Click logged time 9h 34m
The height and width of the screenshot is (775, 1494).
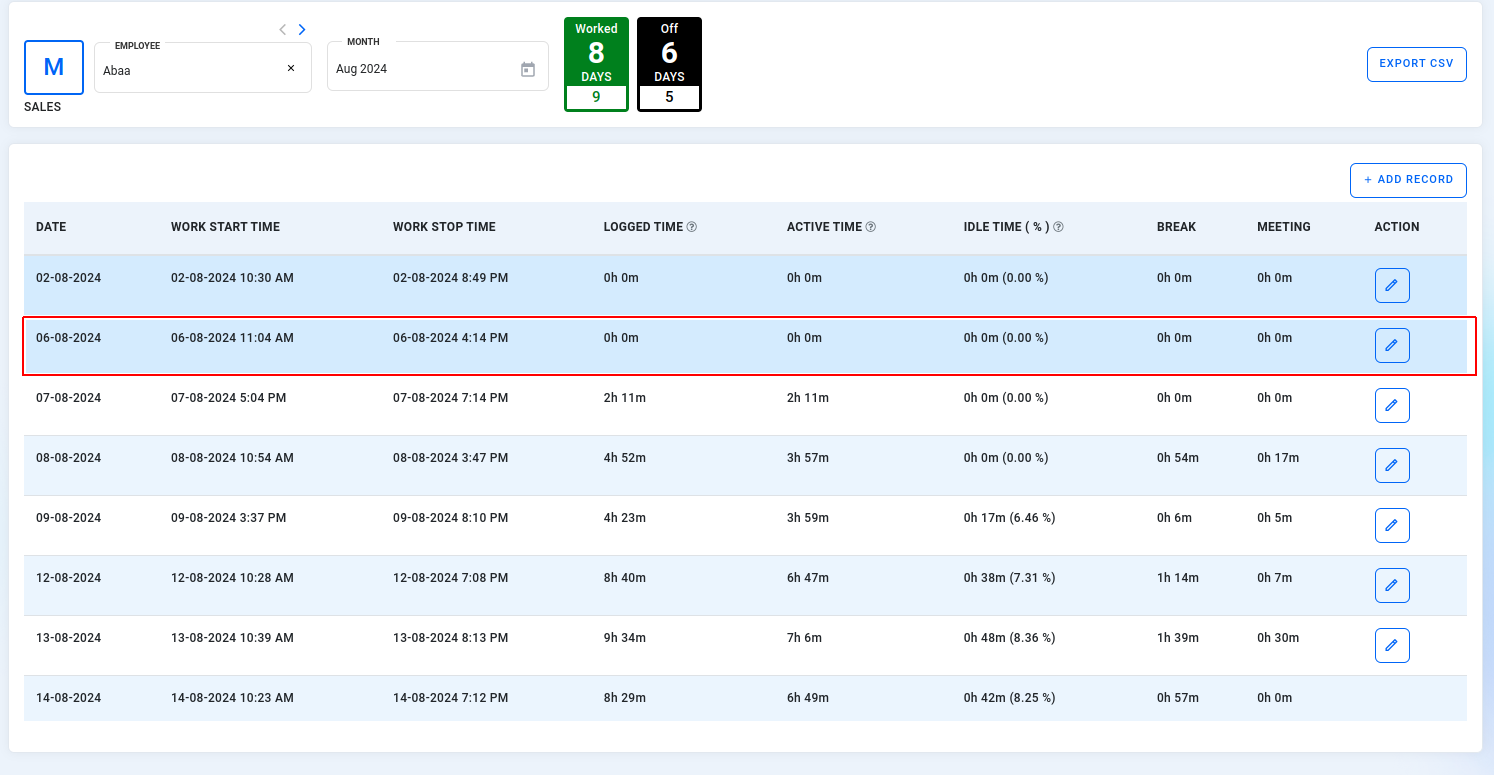tap(625, 638)
